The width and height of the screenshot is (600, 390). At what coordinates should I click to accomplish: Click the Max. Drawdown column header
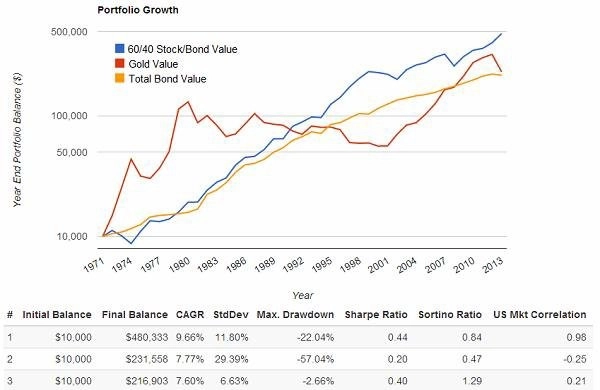295,315
